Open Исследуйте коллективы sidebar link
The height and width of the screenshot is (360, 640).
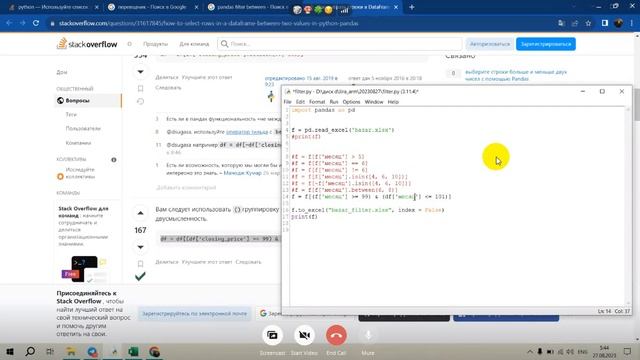(80, 173)
